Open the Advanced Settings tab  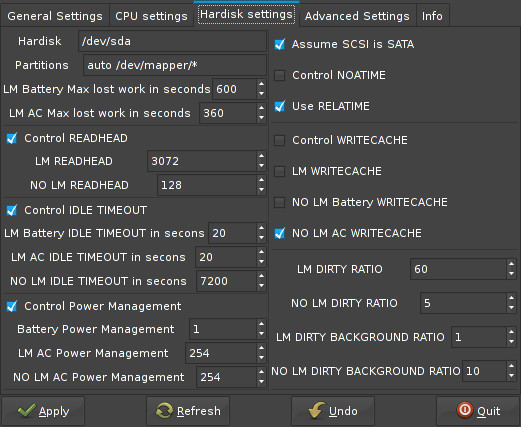tap(357, 16)
